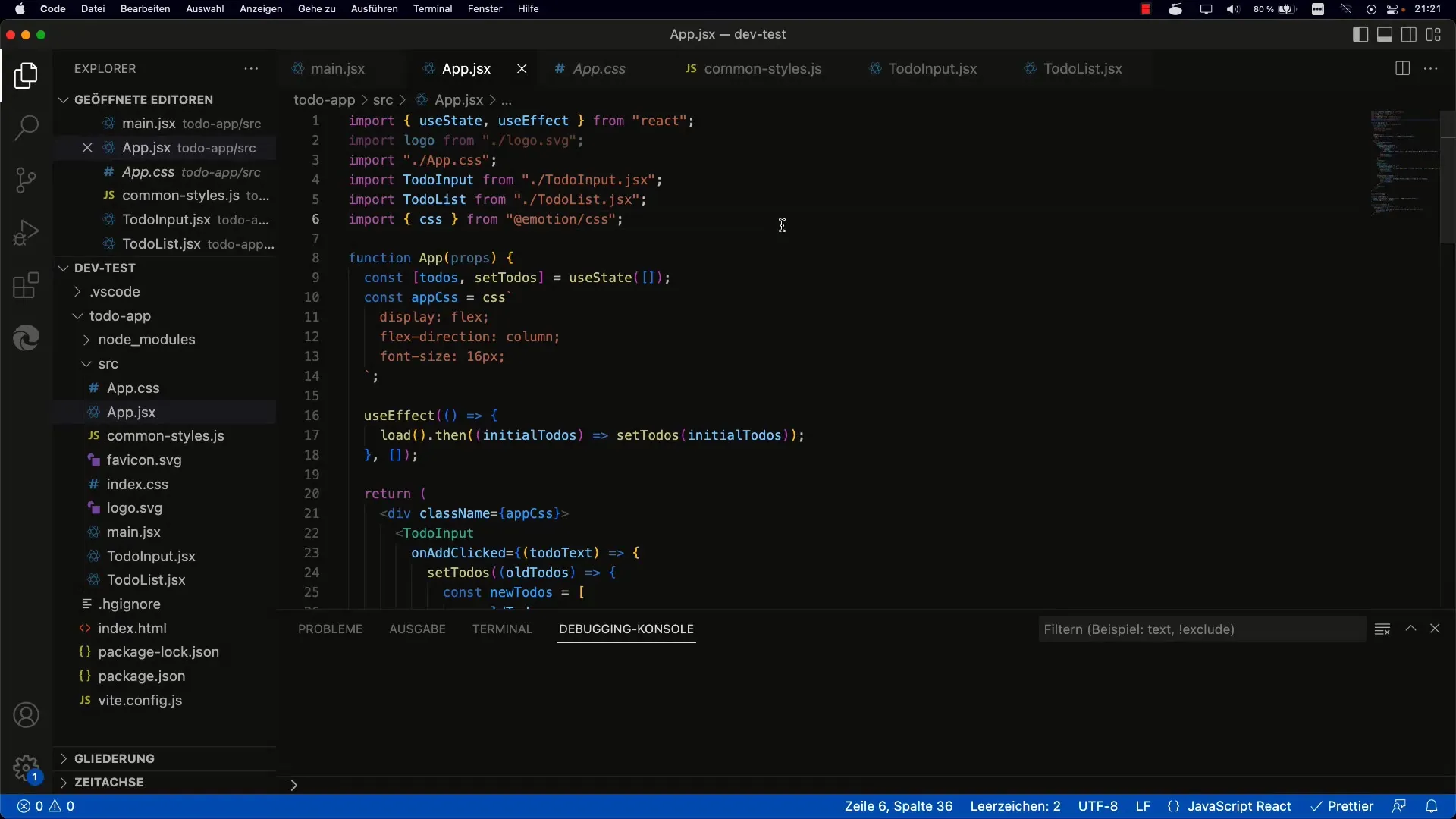
Task: Click the src breadcrumb segment
Action: [383, 99]
